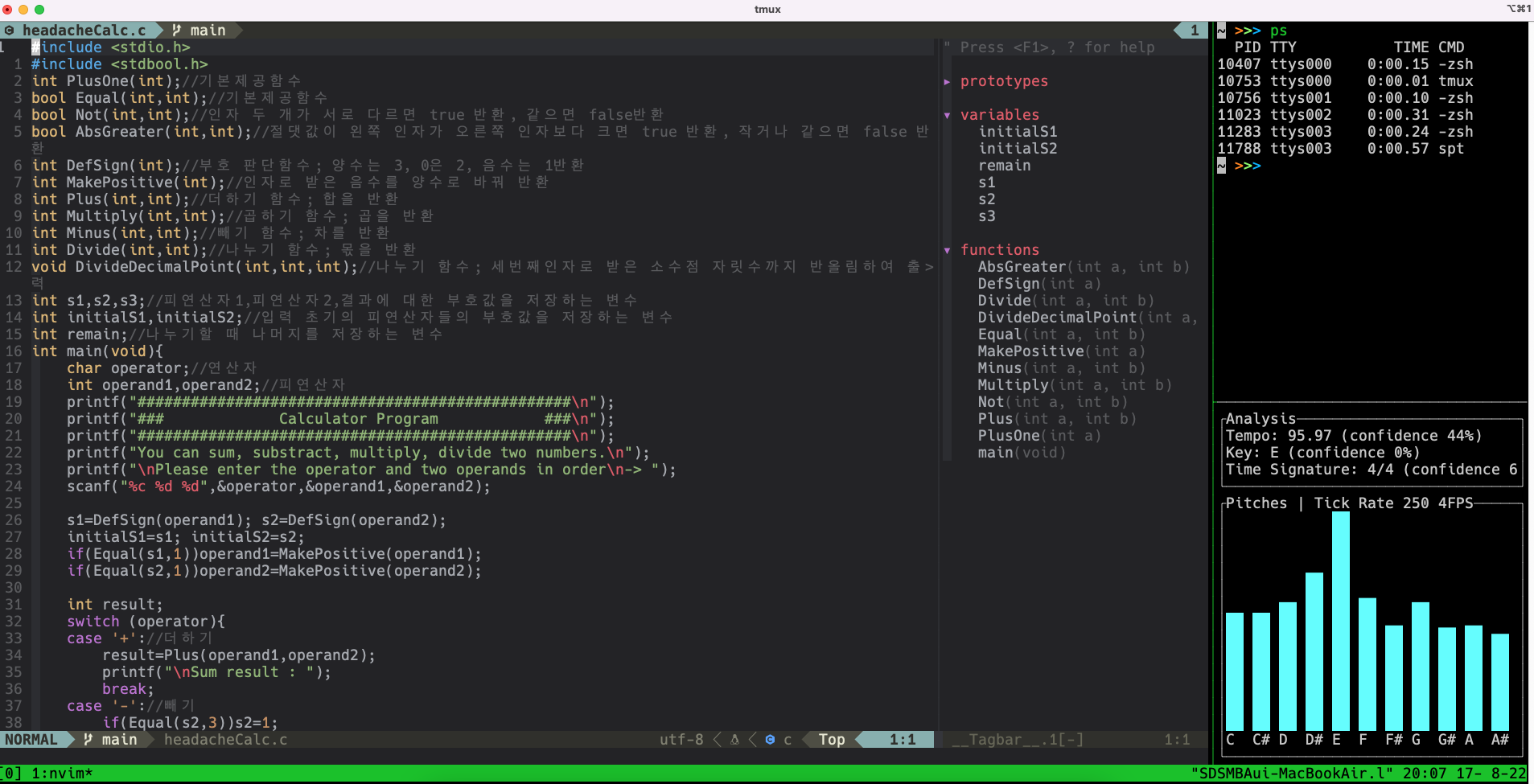Click the tmux process row PID 10753

[1345, 81]
